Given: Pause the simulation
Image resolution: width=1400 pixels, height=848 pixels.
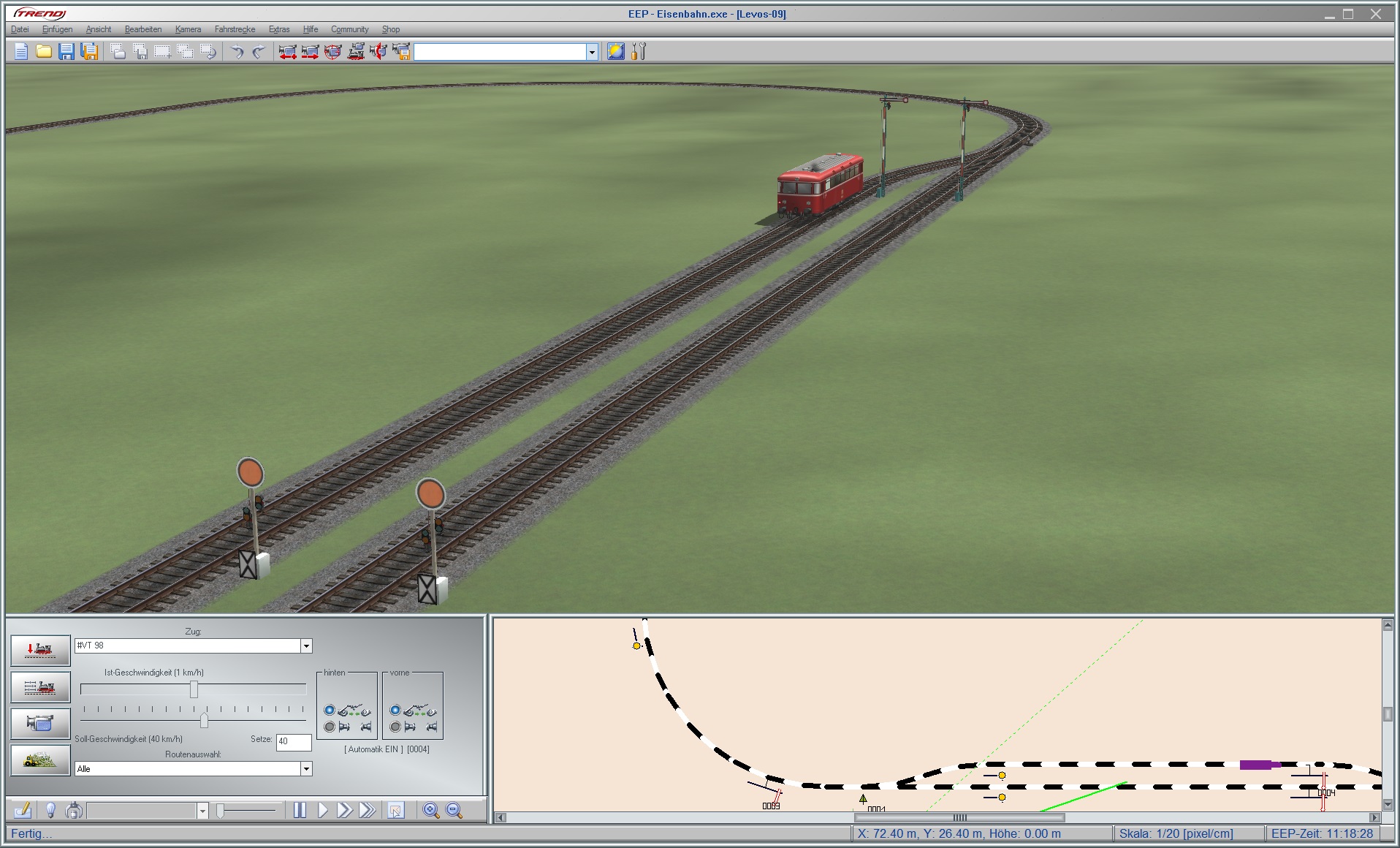Looking at the screenshot, I should point(300,810).
